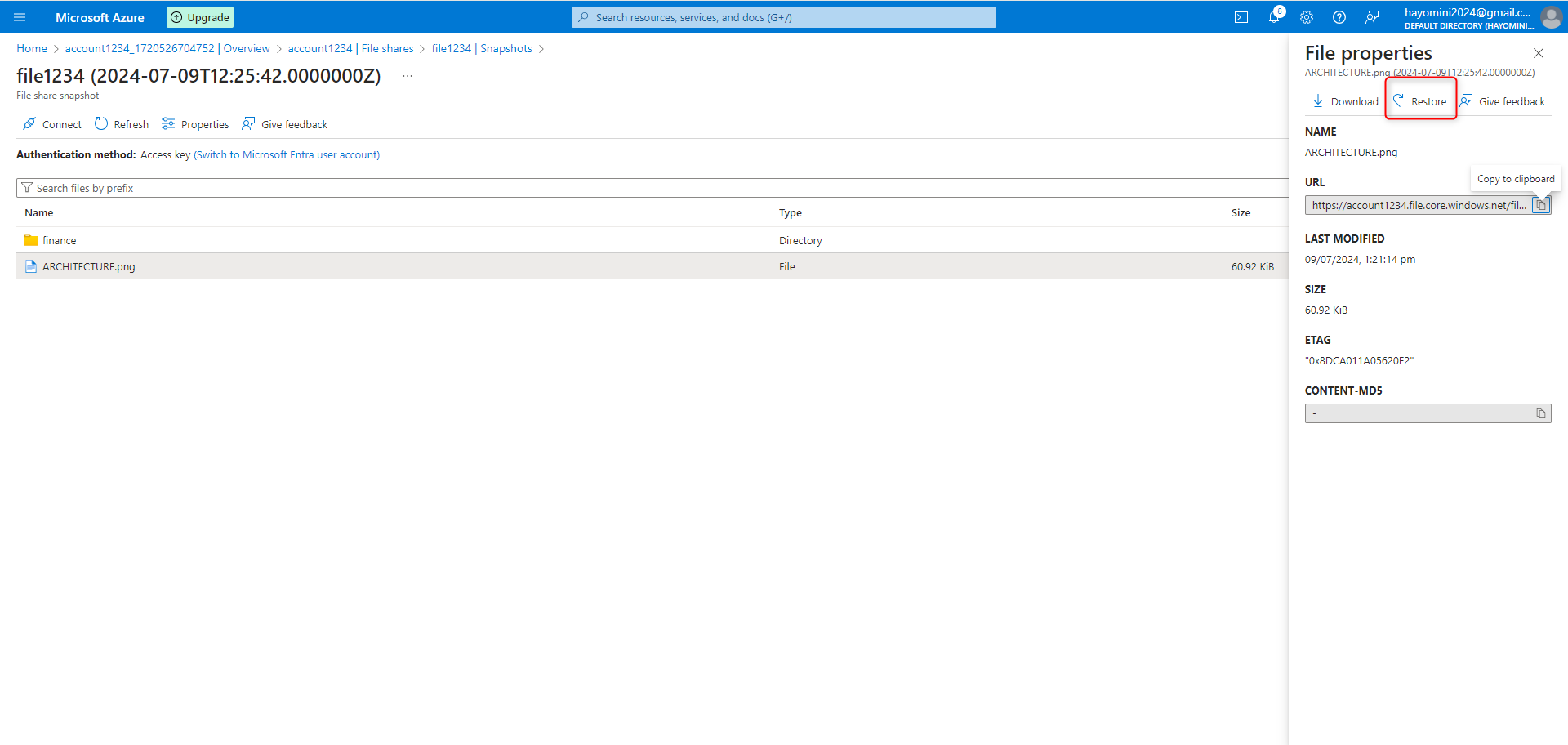Click the Microsoft Azure logo text
The height and width of the screenshot is (745, 1568).
click(x=100, y=17)
